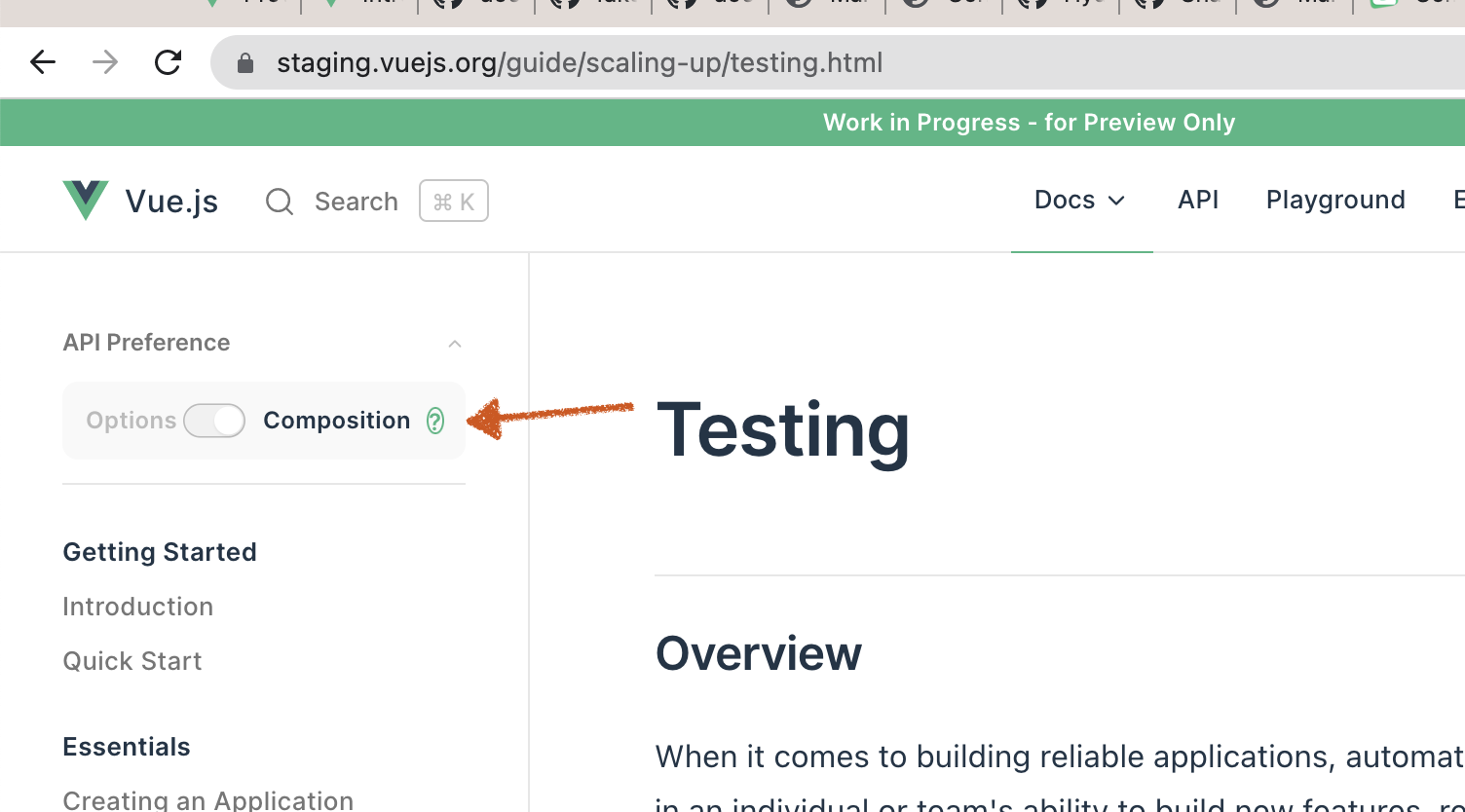
Task: Go to Playground in the top navigation
Action: point(1334,200)
